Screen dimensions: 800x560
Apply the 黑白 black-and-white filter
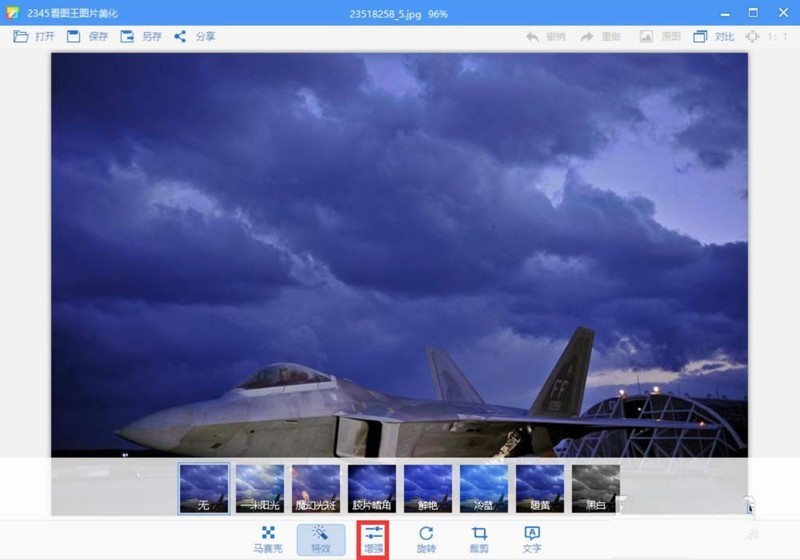595,488
